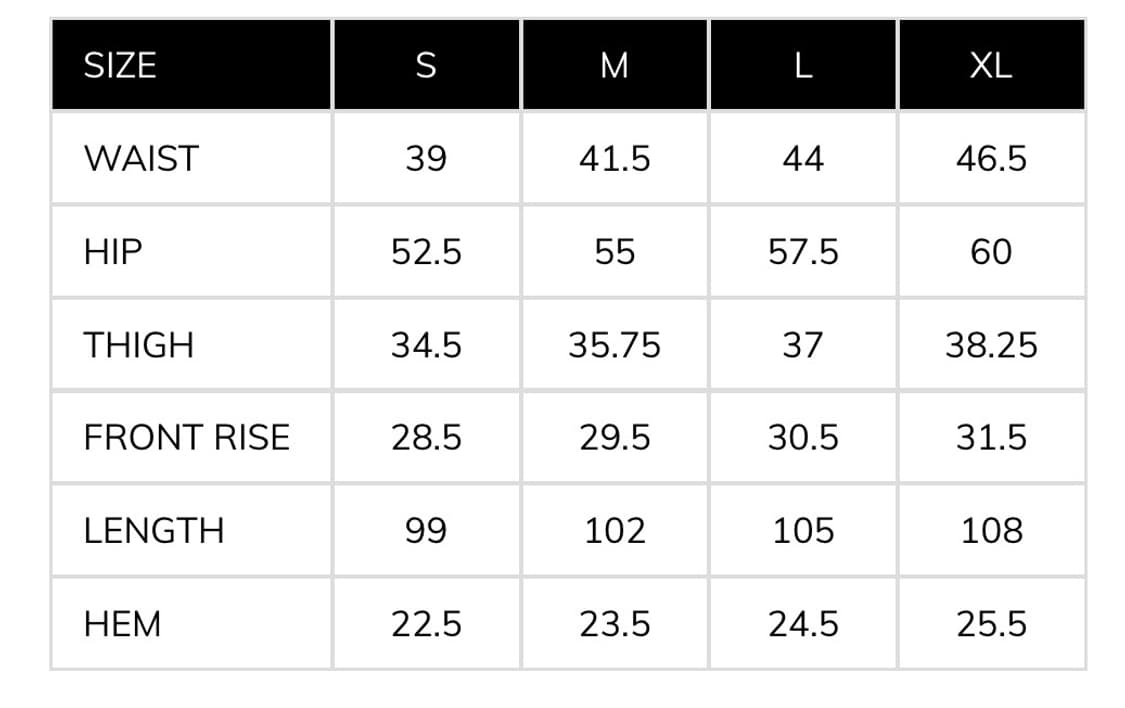Click the LENGTH row label
The image size is (1125, 708).
pyautogui.click(x=154, y=531)
